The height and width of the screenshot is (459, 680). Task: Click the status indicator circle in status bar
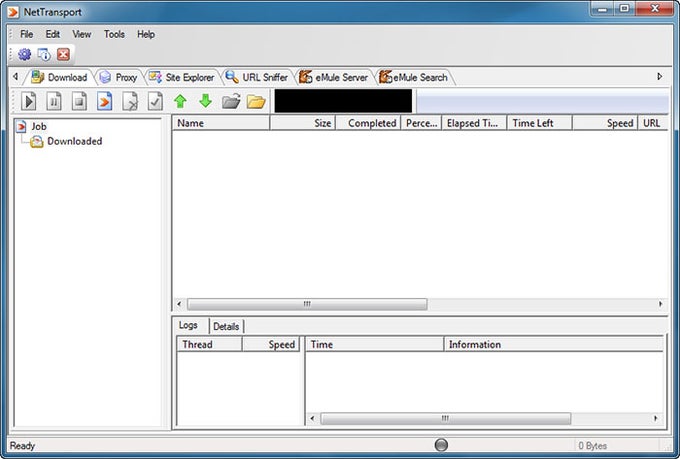click(441, 445)
